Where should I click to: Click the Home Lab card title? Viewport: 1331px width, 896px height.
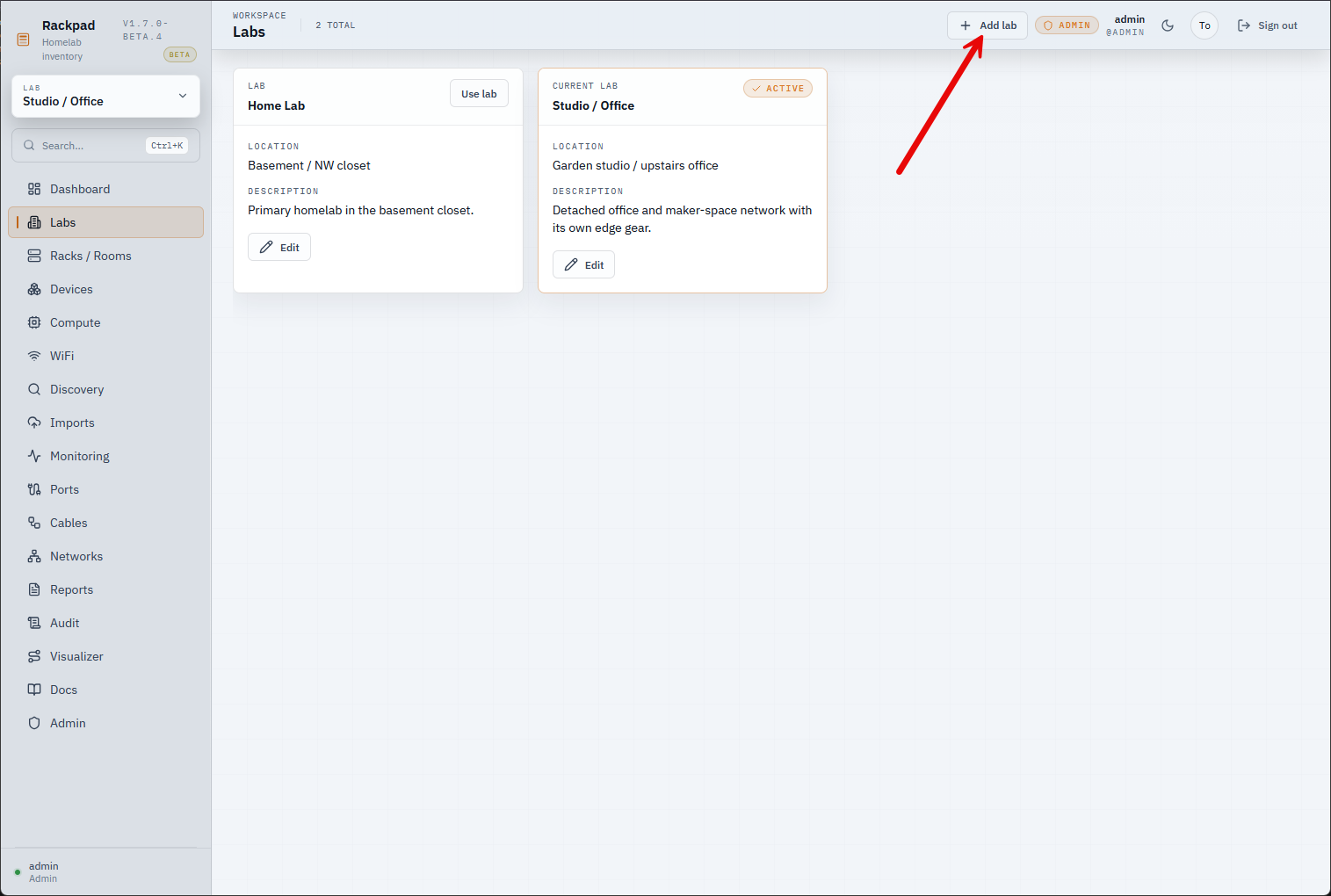[276, 105]
